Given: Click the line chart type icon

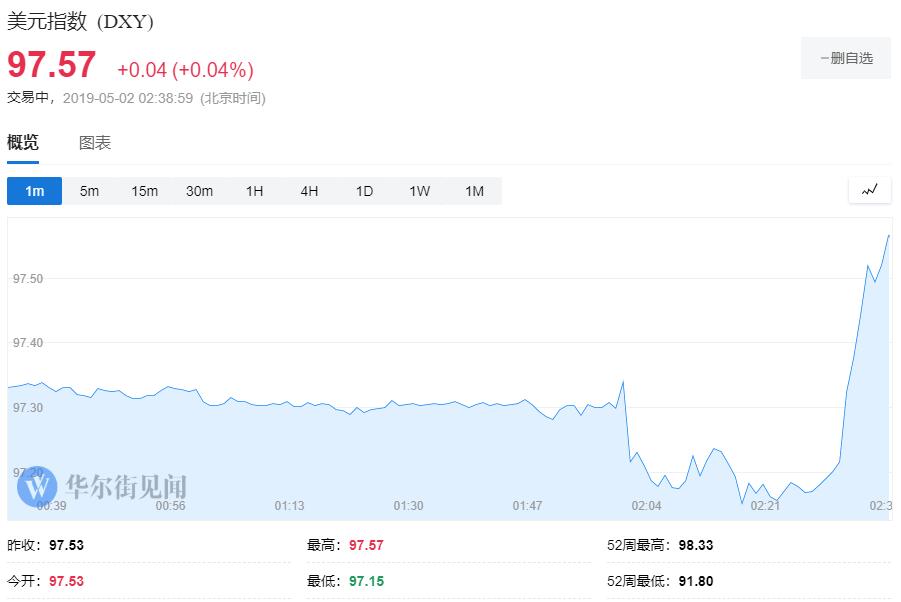Looking at the screenshot, I should coord(869,190).
